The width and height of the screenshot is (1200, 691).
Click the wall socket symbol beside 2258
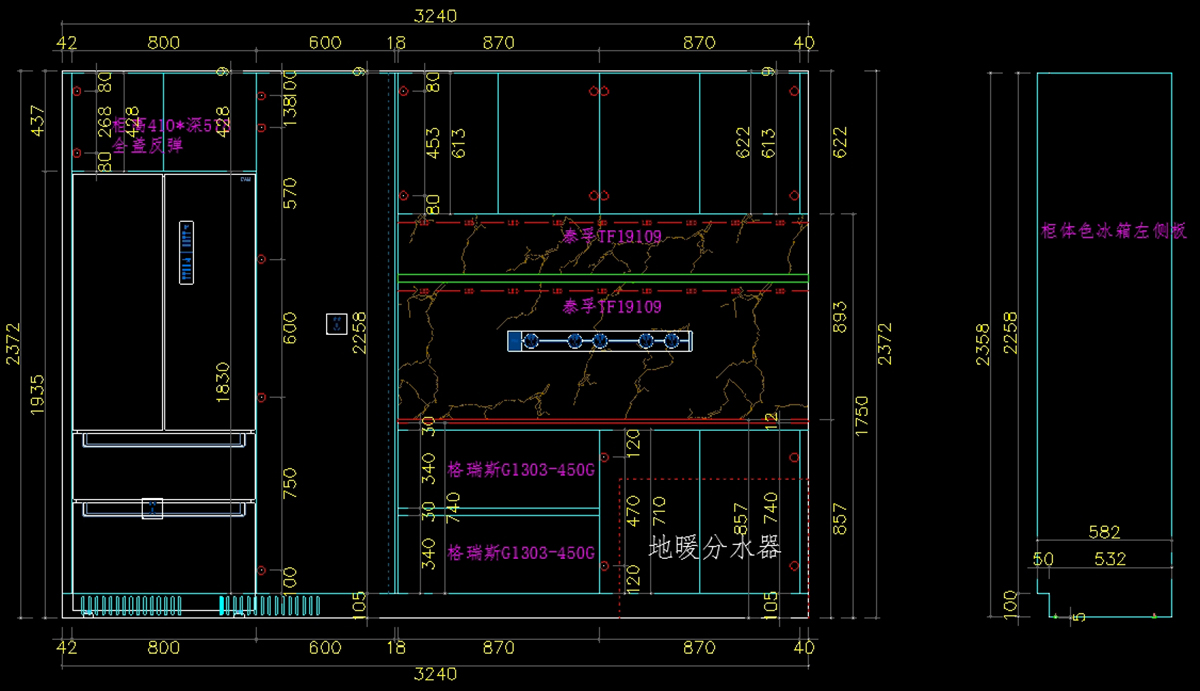click(336, 324)
